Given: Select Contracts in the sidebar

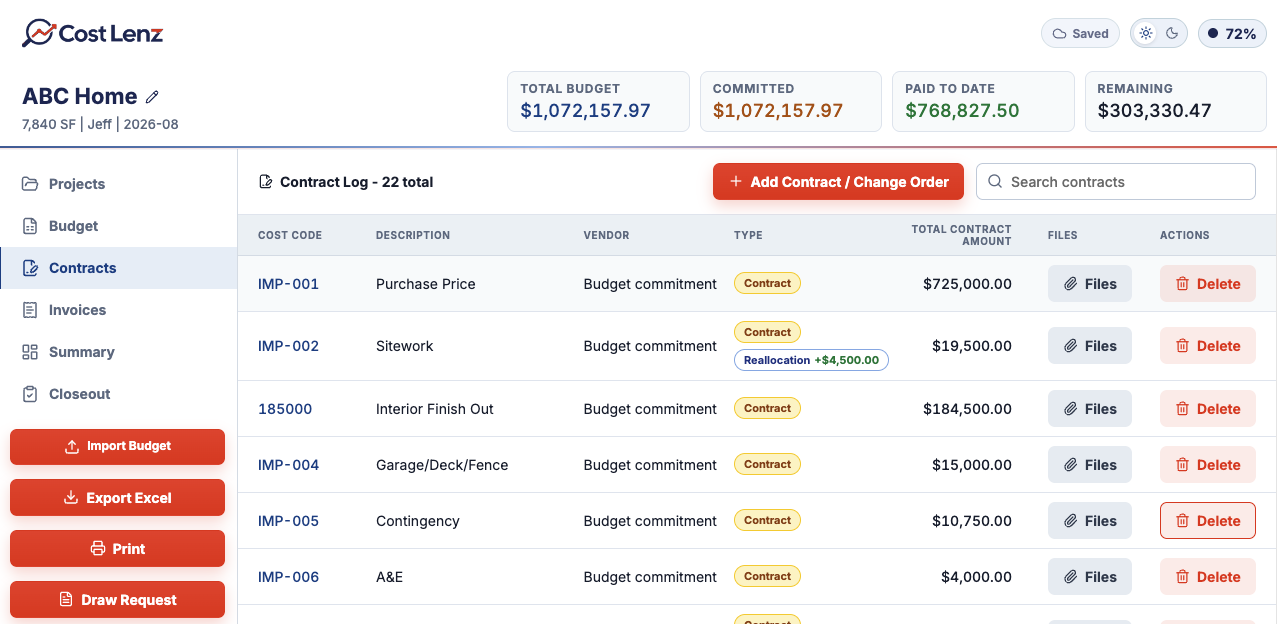Looking at the screenshot, I should click(x=118, y=268).
